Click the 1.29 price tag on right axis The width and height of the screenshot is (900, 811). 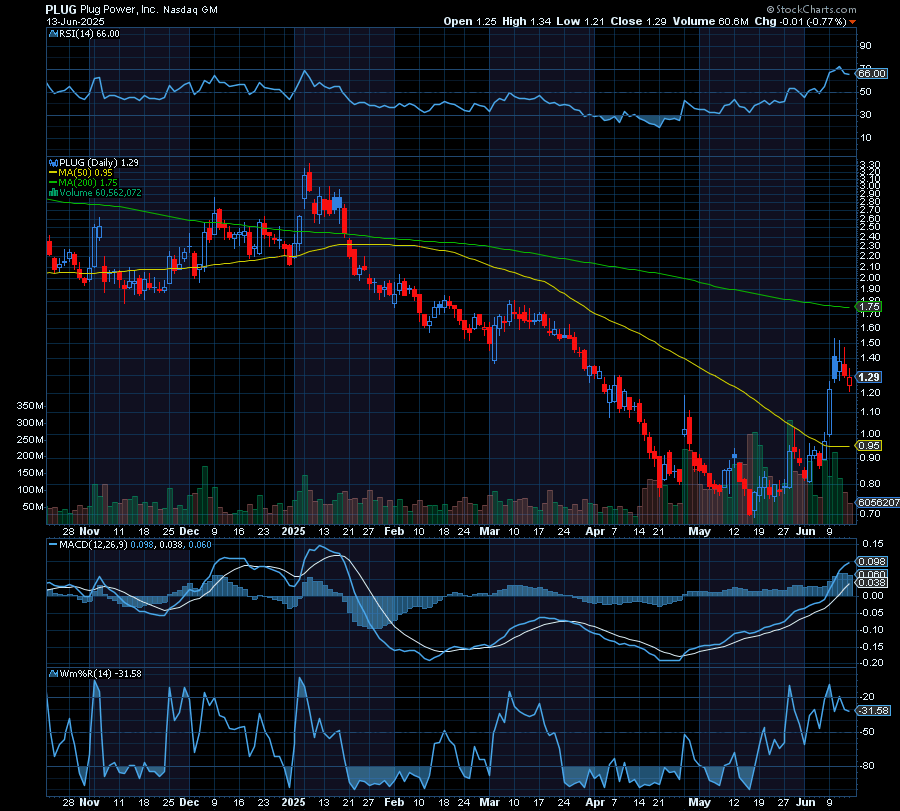pyautogui.click(x=868, y=378)
